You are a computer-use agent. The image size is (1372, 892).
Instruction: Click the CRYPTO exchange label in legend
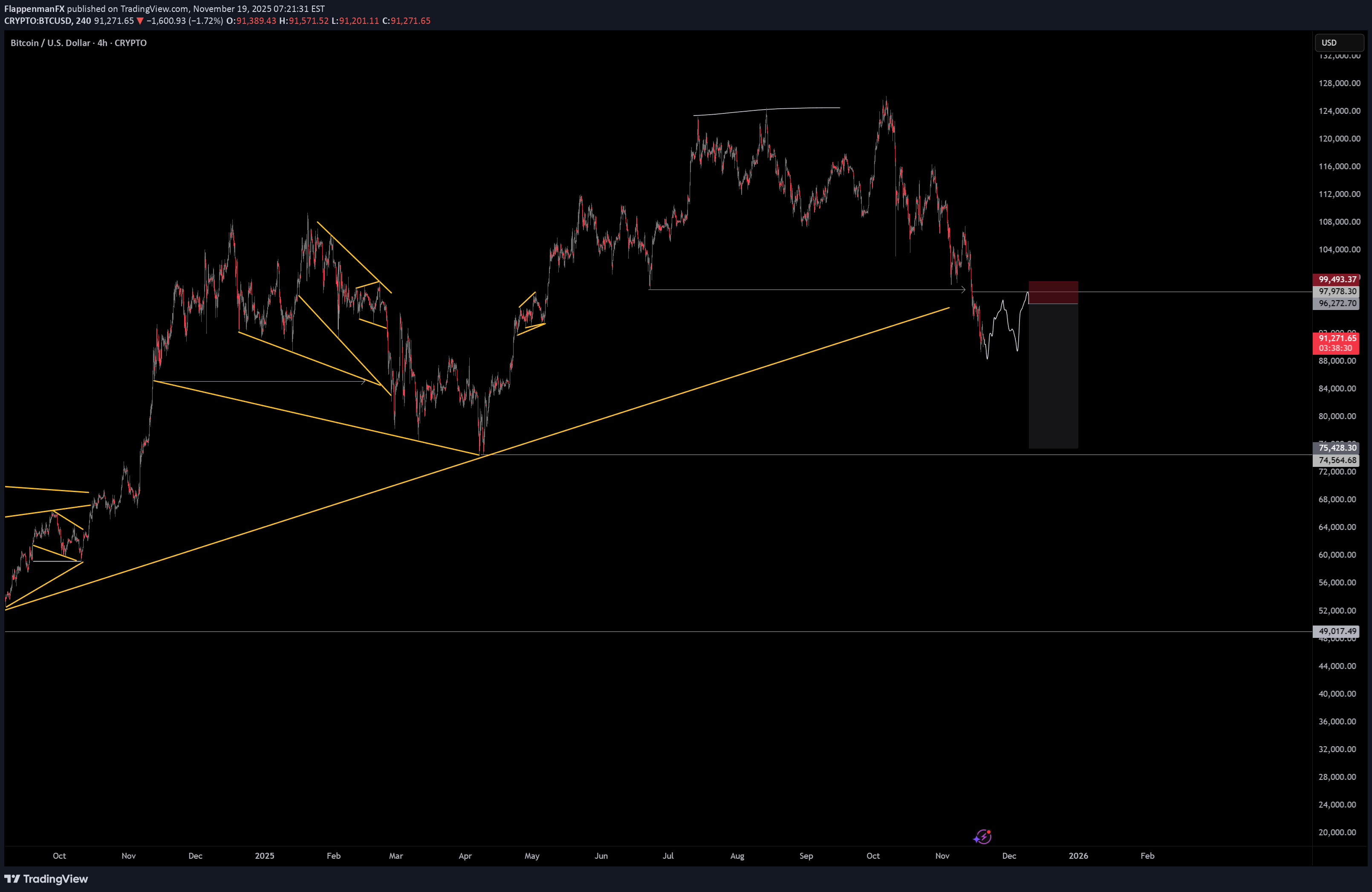tap(131, 42)
